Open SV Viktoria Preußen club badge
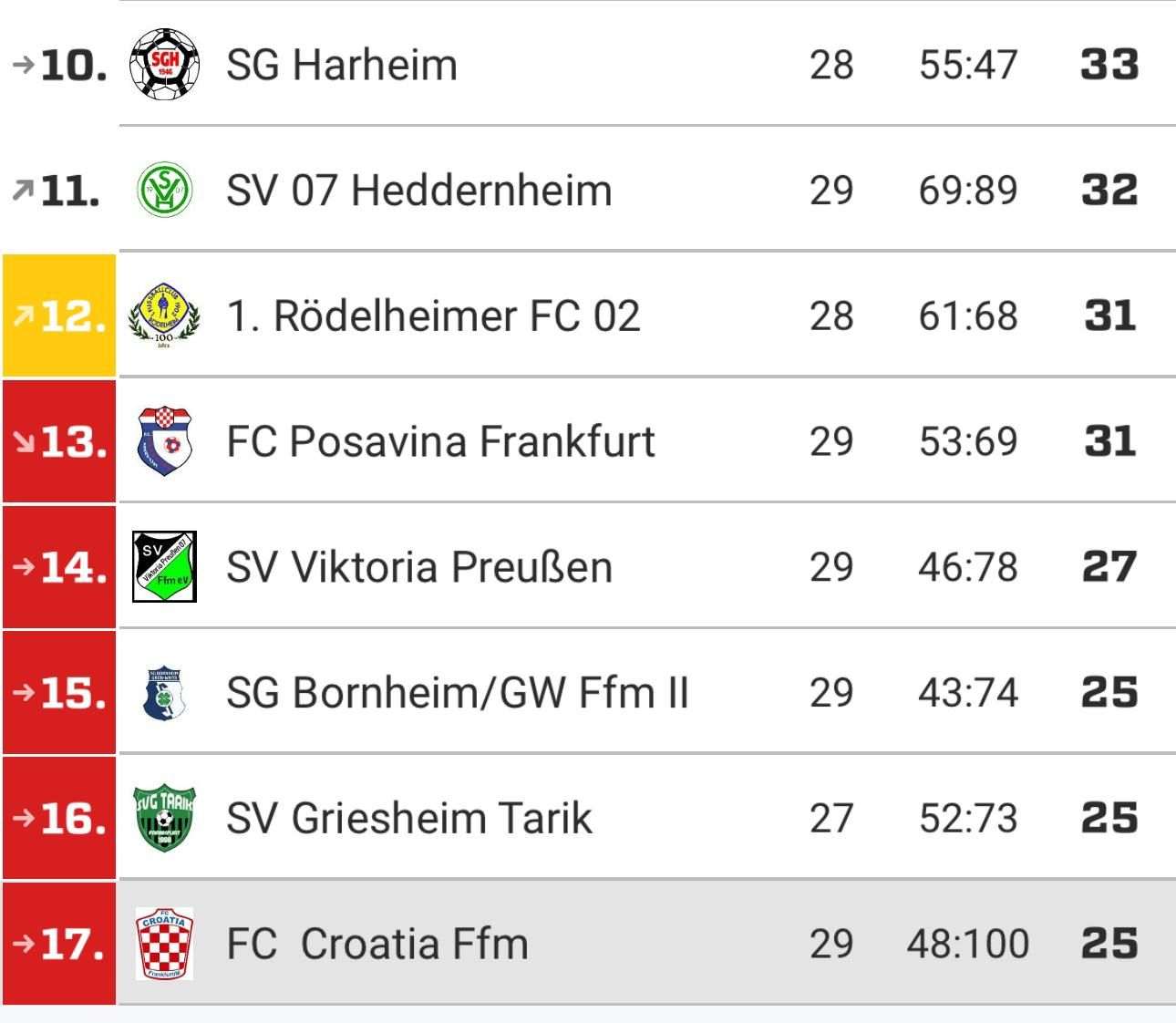1176x1023 pixels. (x=164, y=567)
